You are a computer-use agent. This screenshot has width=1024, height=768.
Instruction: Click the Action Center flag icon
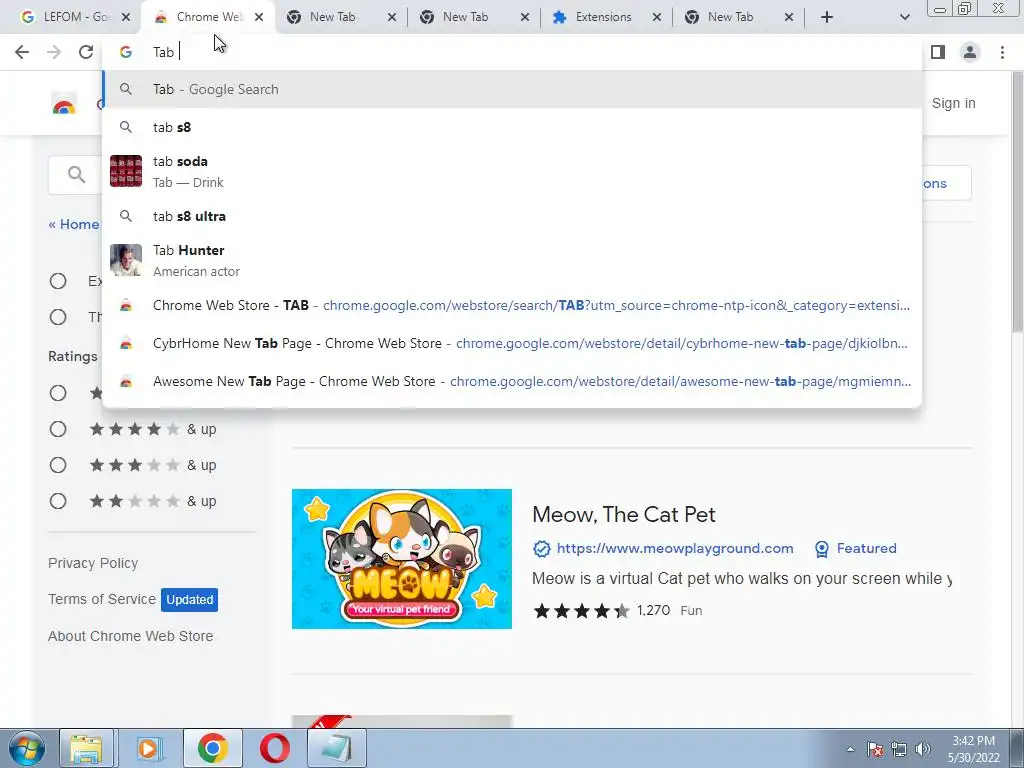coord(875,749)
